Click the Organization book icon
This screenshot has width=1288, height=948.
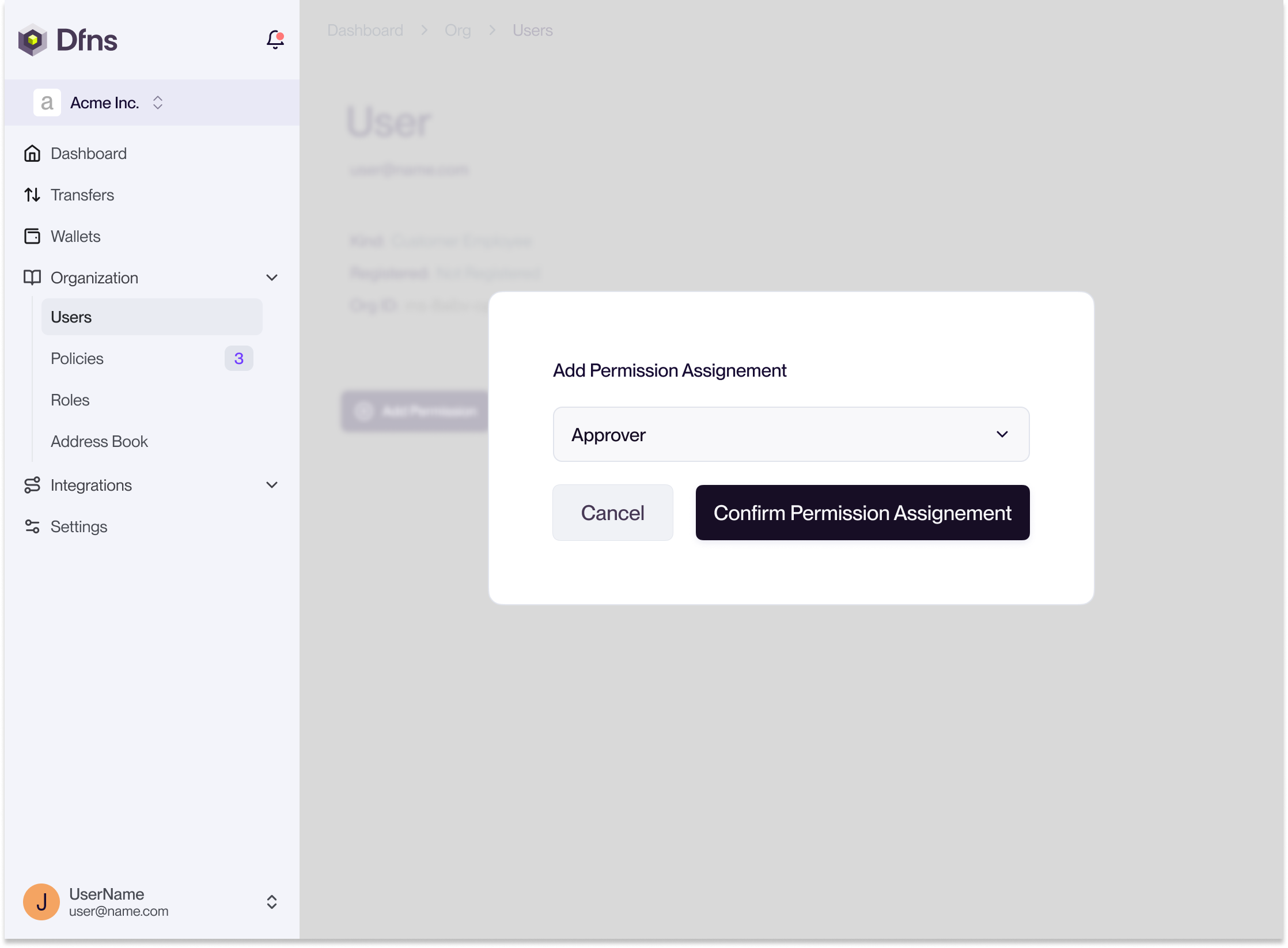32,278
